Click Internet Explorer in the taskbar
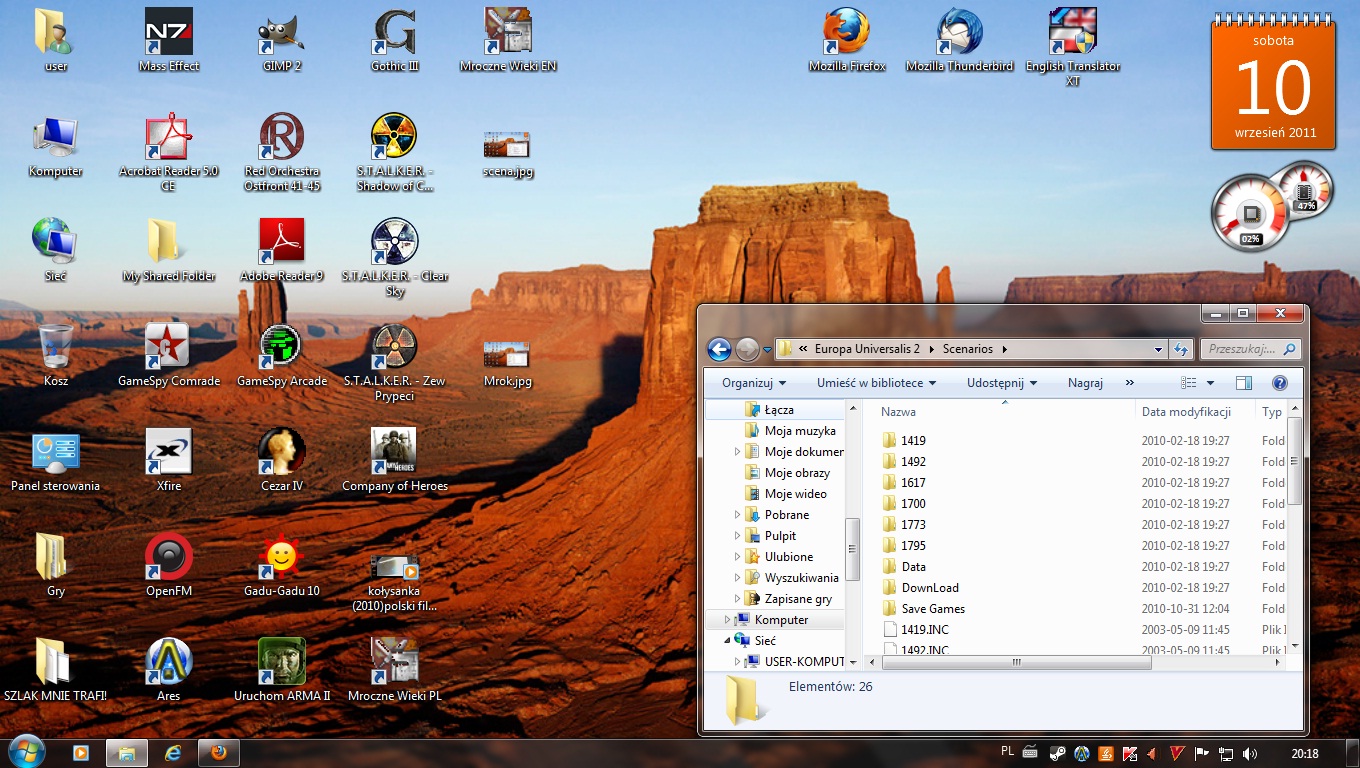The image size is (1360, 768). [x=172, y=752]
